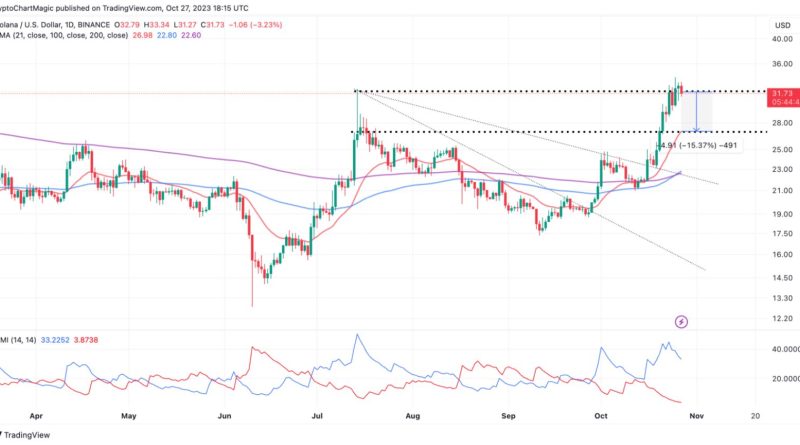Click the DMI blue value 33.2252
The height and width of the screenshot is (445, 800).
click(x=55, y=340)
